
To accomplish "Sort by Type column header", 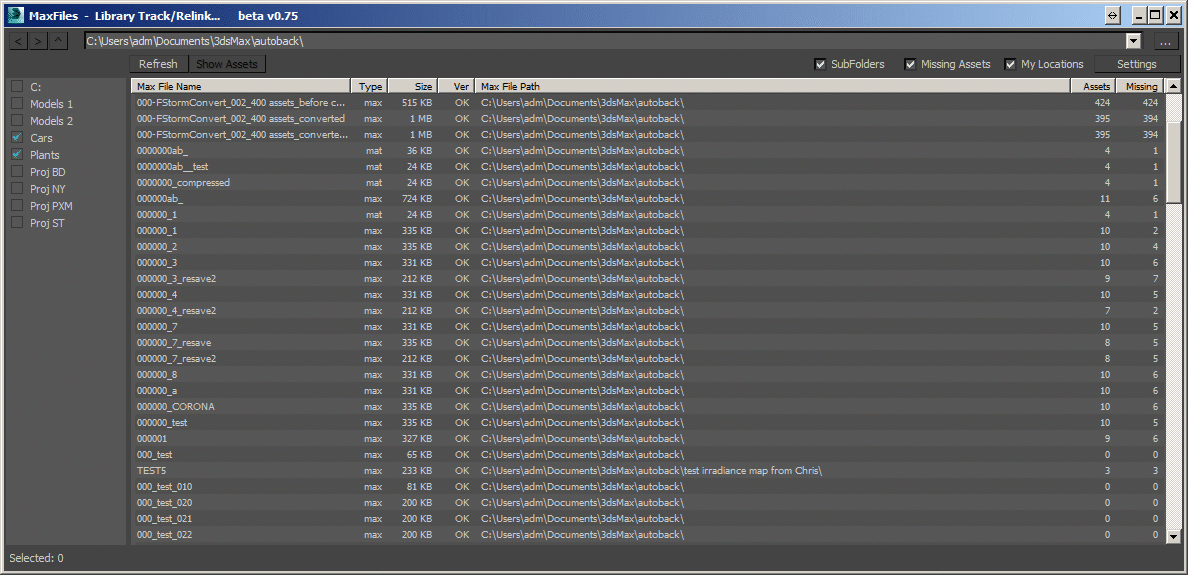I will pos(370,86).
